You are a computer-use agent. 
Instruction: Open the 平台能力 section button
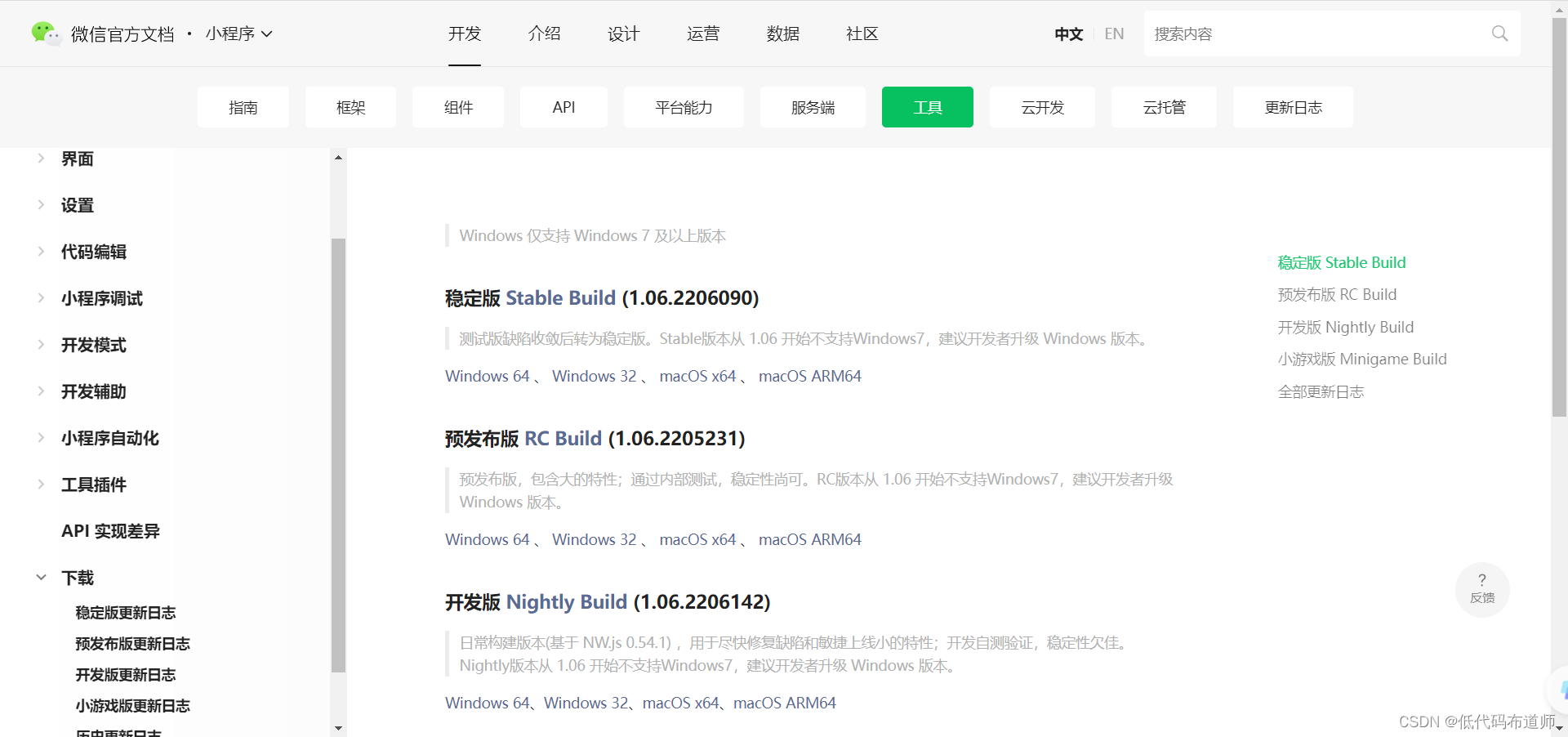click(x=684, y=107)
